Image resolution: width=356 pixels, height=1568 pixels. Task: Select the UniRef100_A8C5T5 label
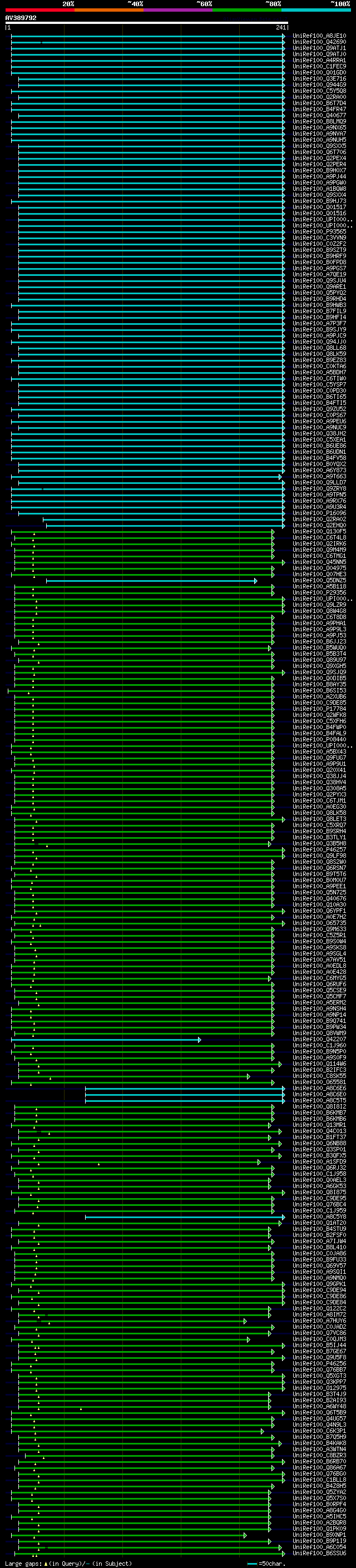319,1101
